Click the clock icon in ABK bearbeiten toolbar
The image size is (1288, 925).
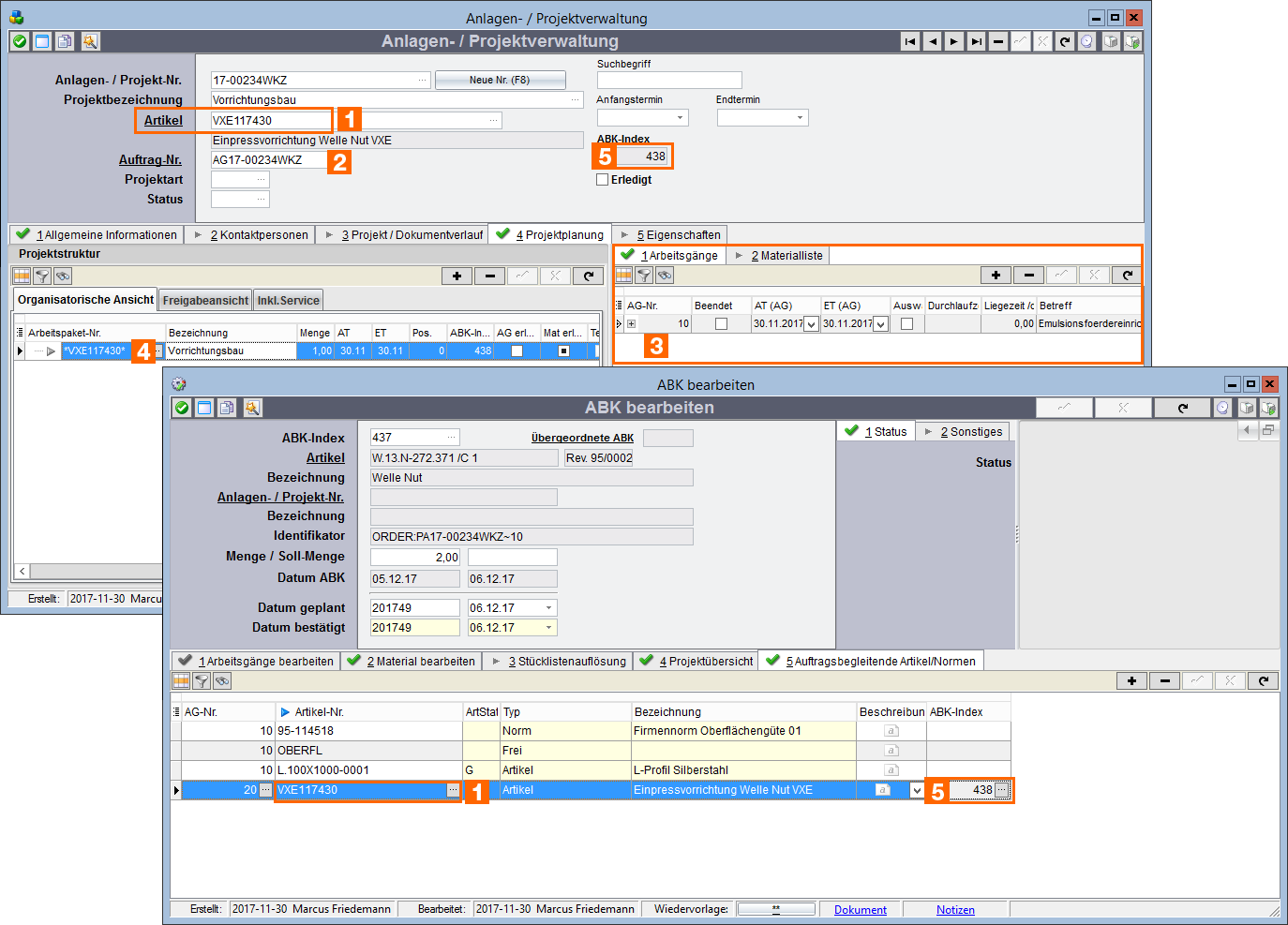click(1222, 408)
